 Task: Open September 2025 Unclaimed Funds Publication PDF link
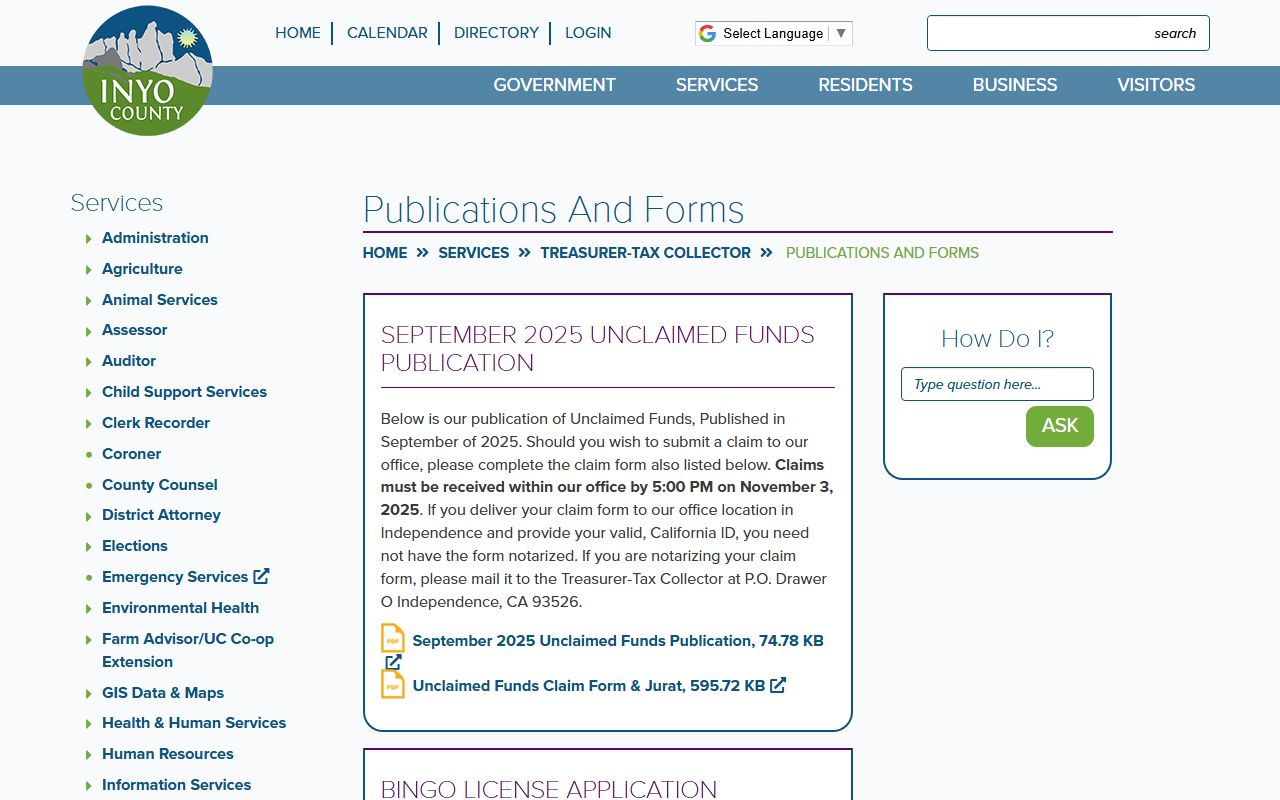point(618,641)
